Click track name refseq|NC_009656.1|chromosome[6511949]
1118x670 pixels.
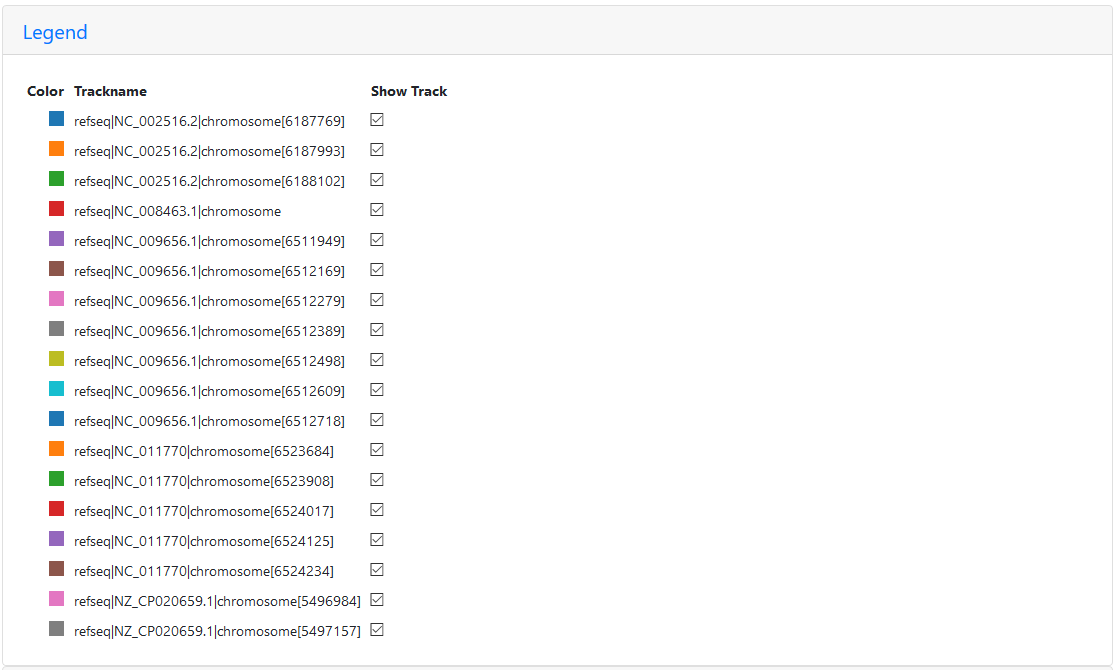(210, 241)
